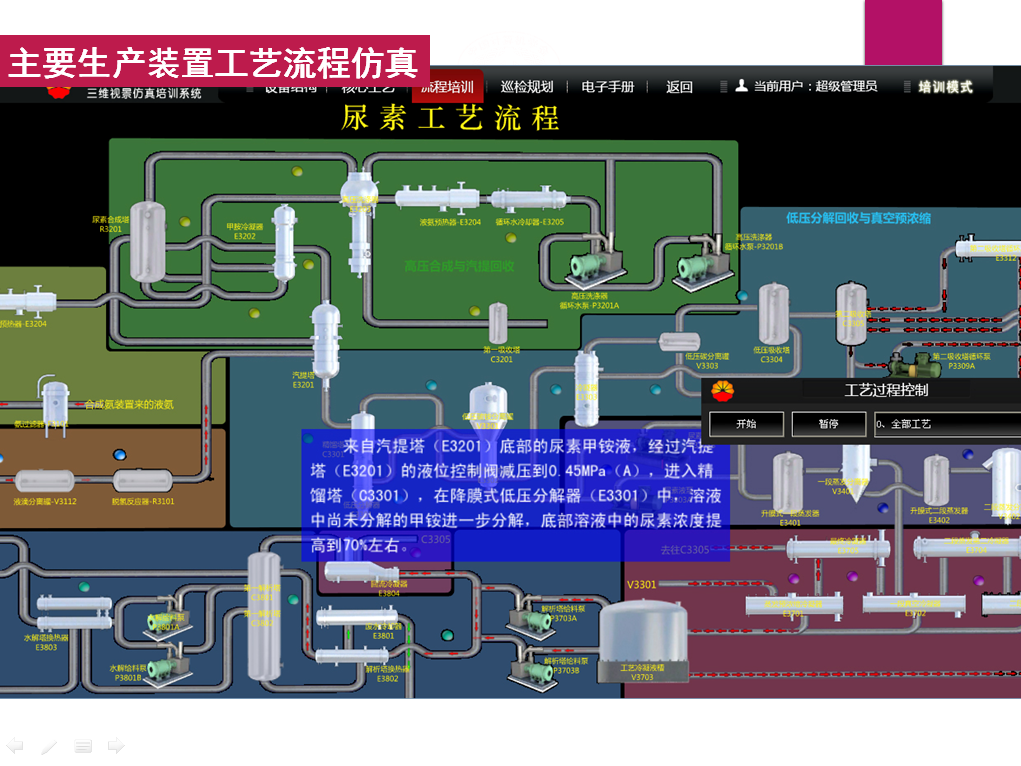Click the pump P3201B

tap(702, 266)
